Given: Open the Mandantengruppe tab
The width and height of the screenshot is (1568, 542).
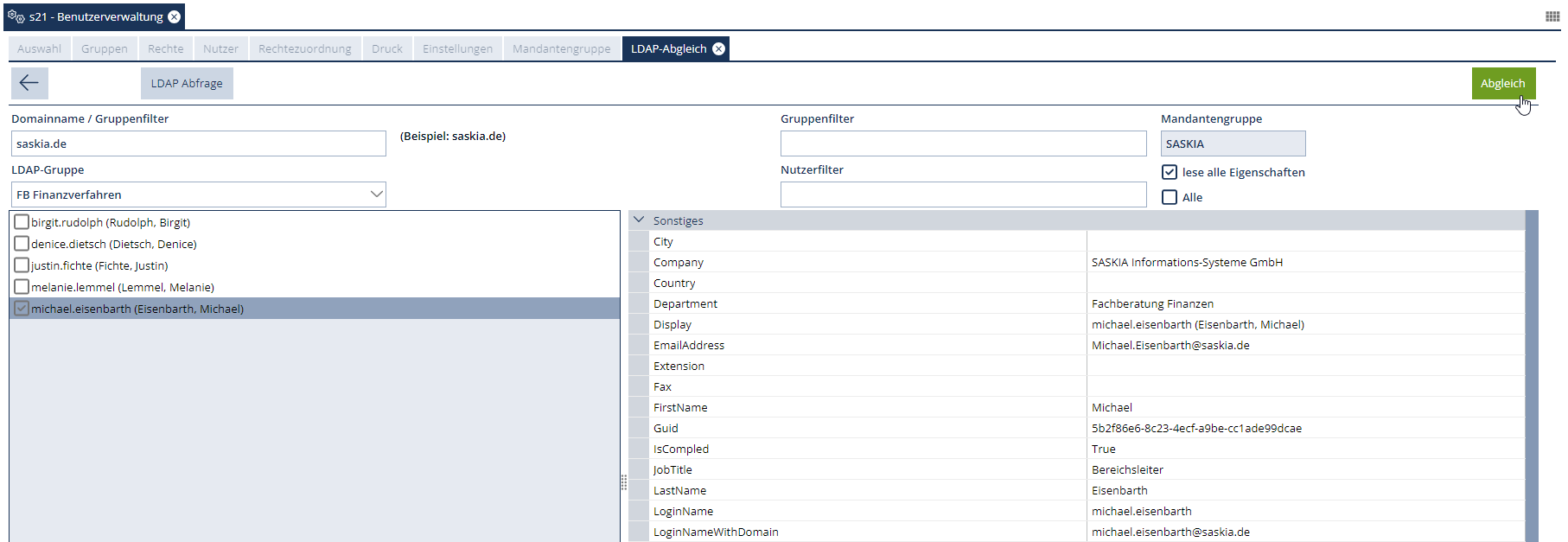Looking at the screenshot, I should coord(561,49).
